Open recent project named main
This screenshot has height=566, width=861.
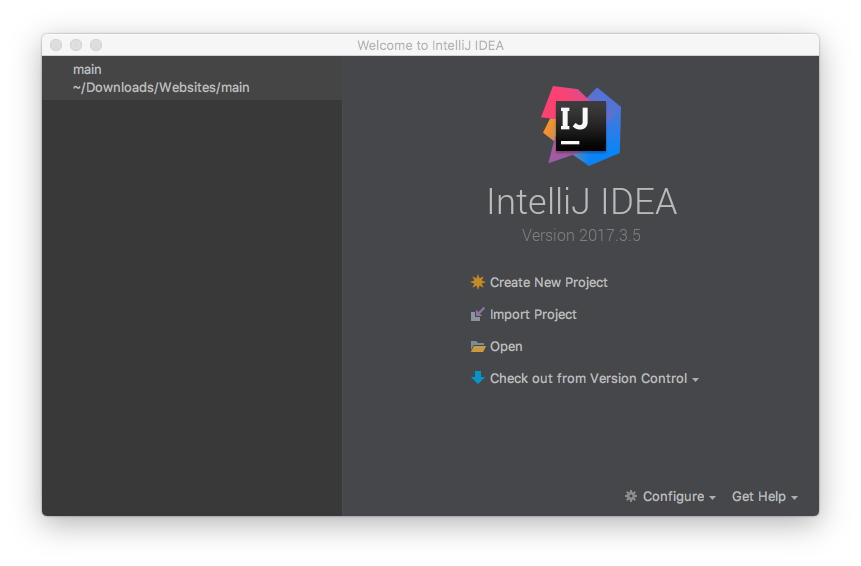(x=192, y=79)
